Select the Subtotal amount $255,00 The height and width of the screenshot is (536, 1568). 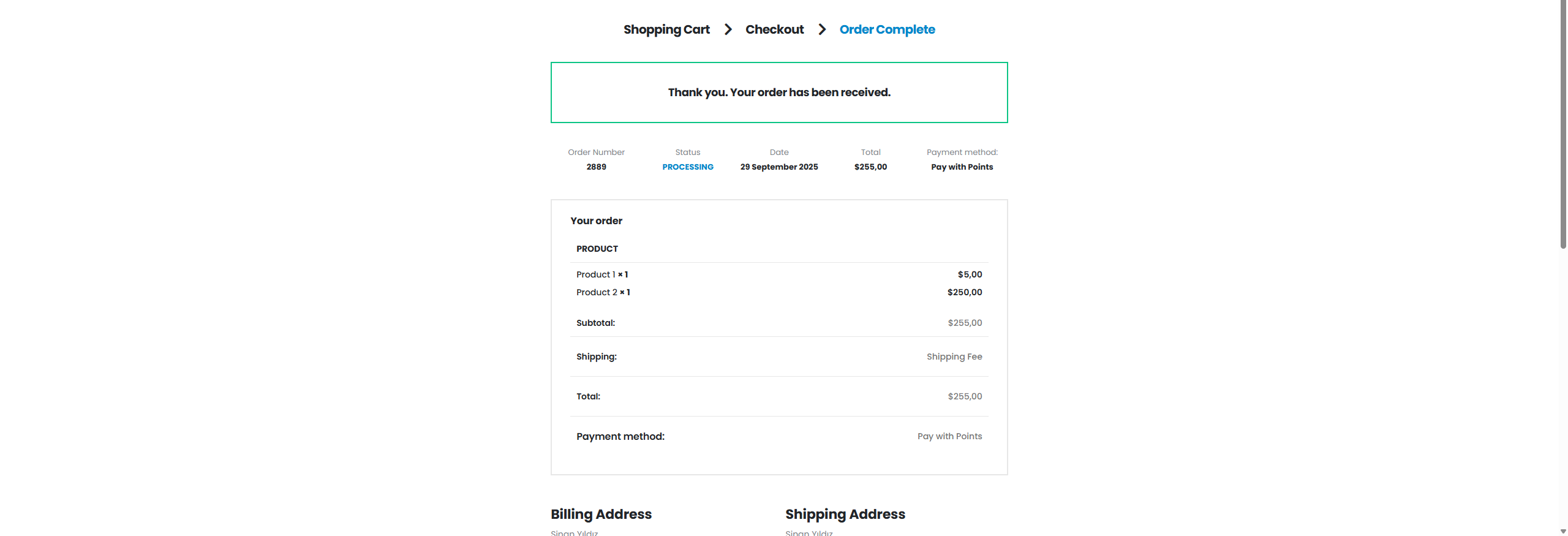tap(964, 323)
